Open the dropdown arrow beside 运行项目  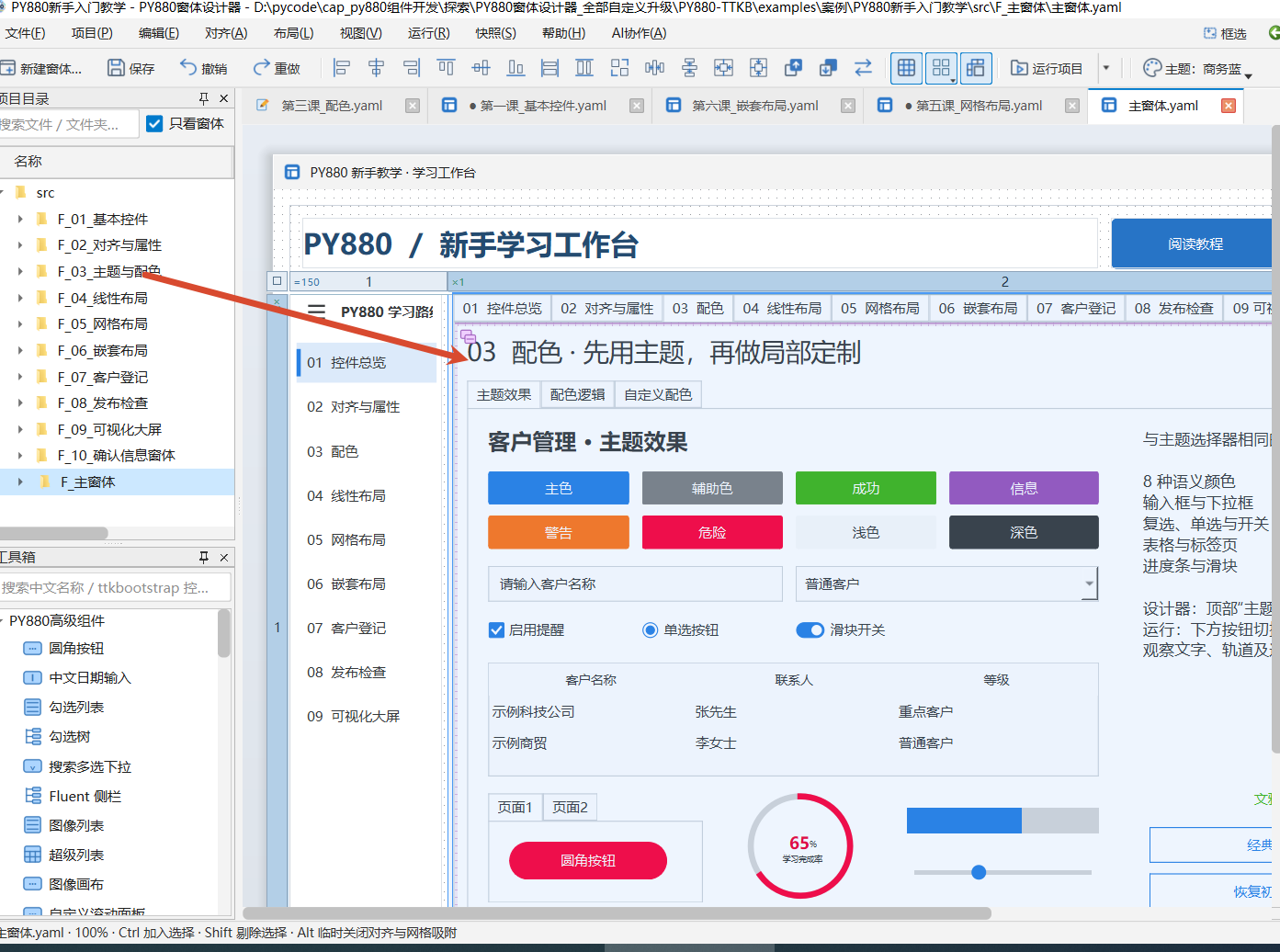[x=1106, y=68]
